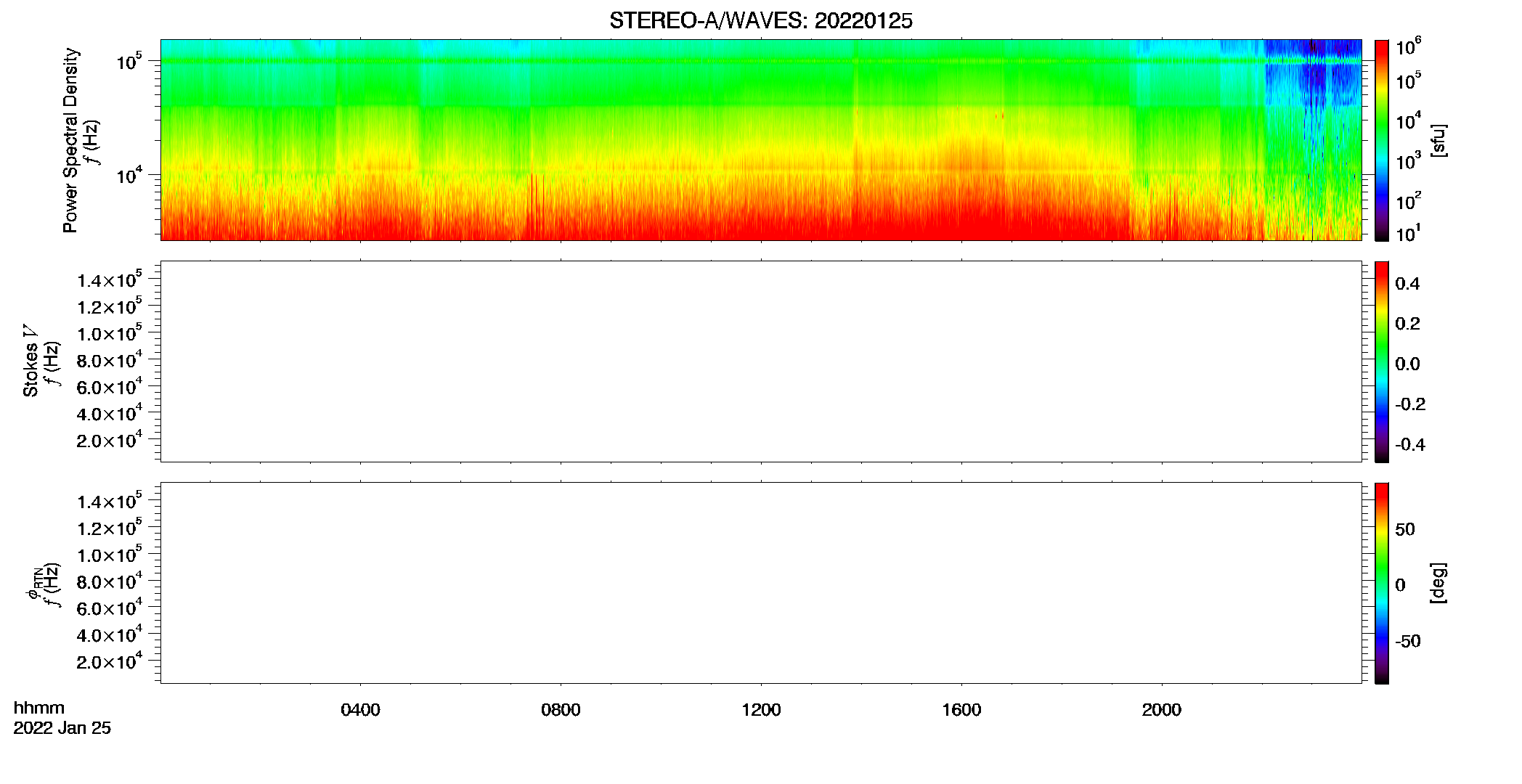
Task: Click the Stokes V color bar
Action: pos(1382,362)
